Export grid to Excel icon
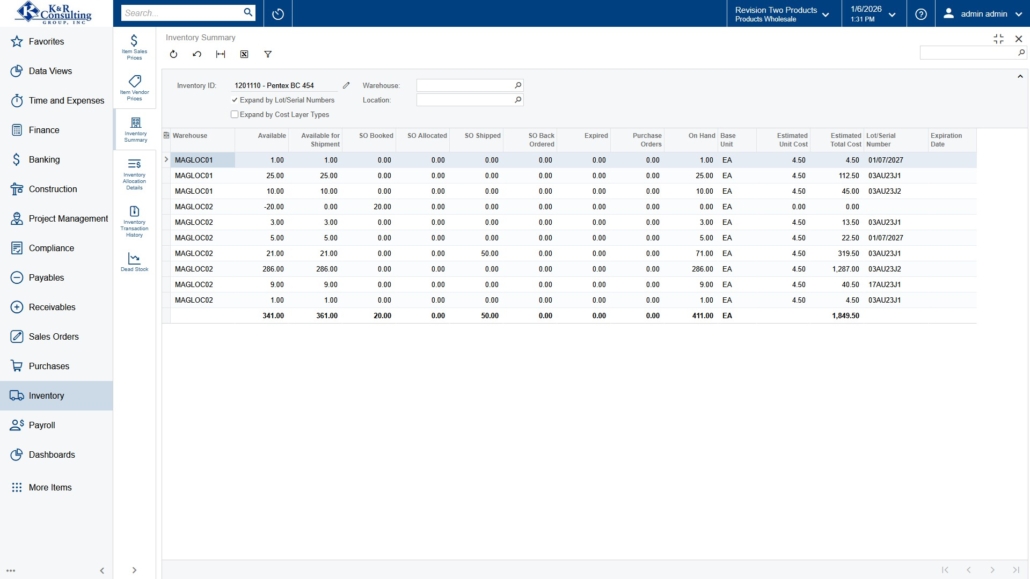1030x579 pixels. pyautogui.click(x=244, y=54)
